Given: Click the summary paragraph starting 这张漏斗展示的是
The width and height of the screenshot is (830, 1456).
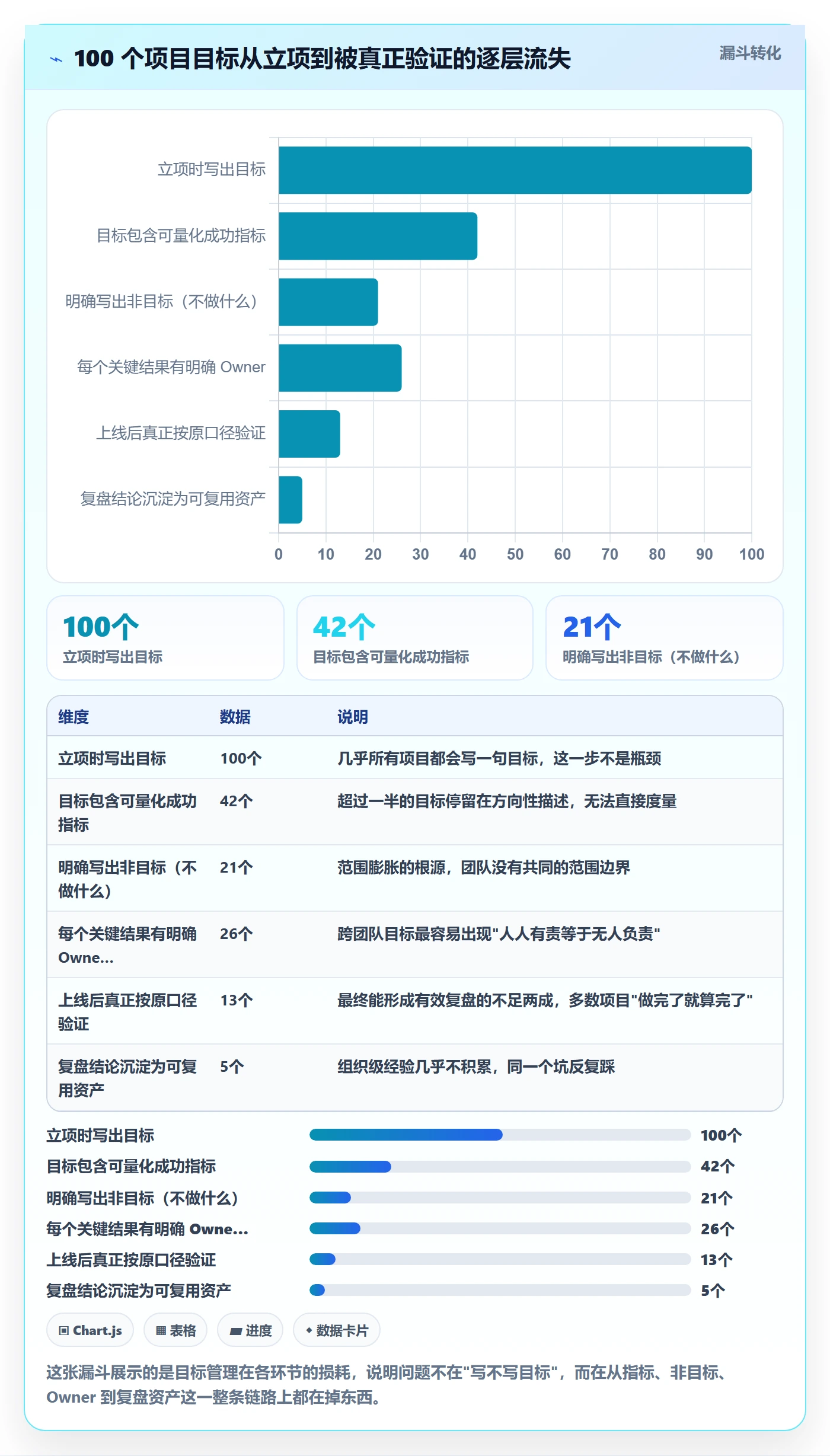Looking at the screenshot, I should point(387,1385).
